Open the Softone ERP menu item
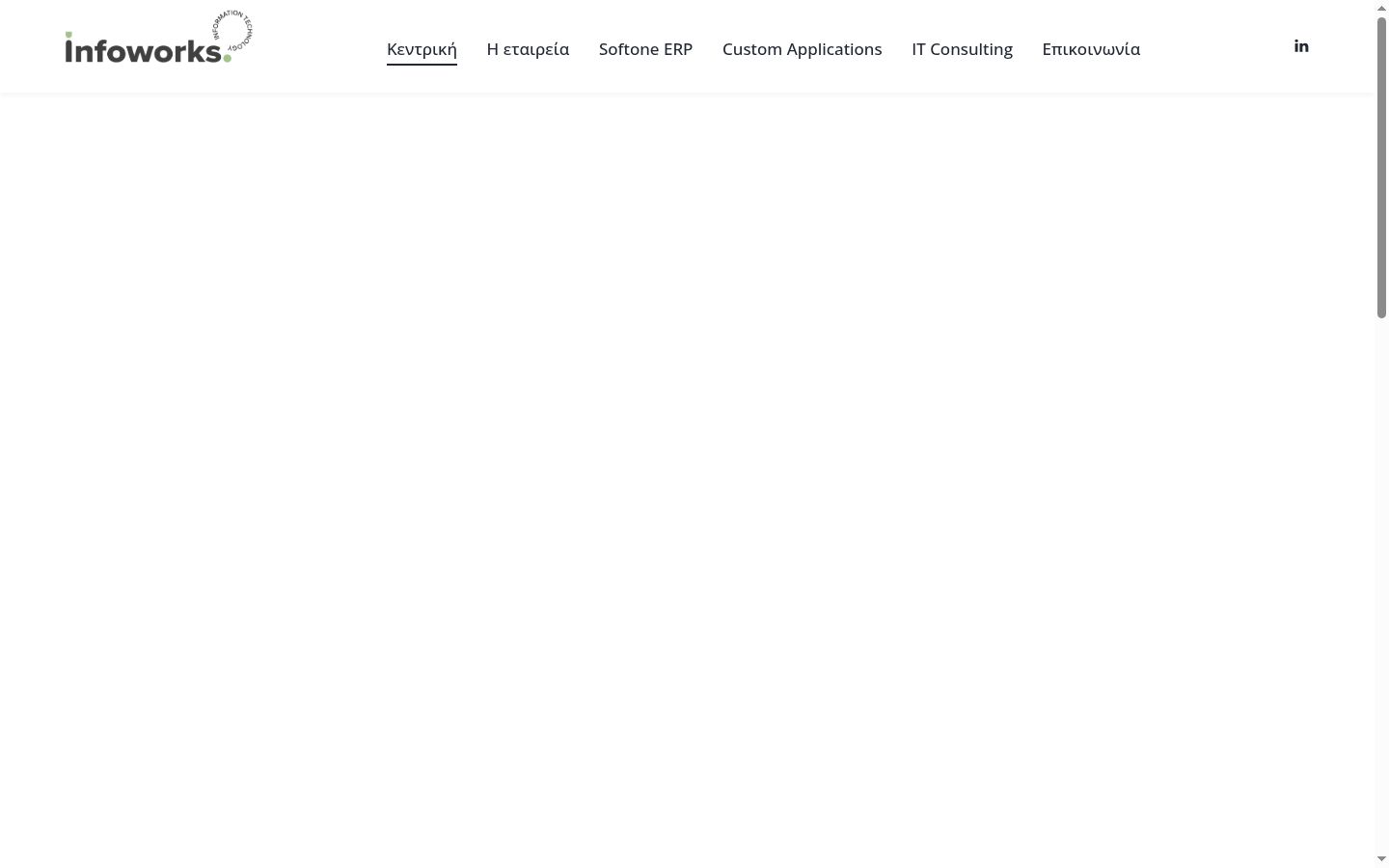This screenshot has width=1389, height=868. click(645, 49)
